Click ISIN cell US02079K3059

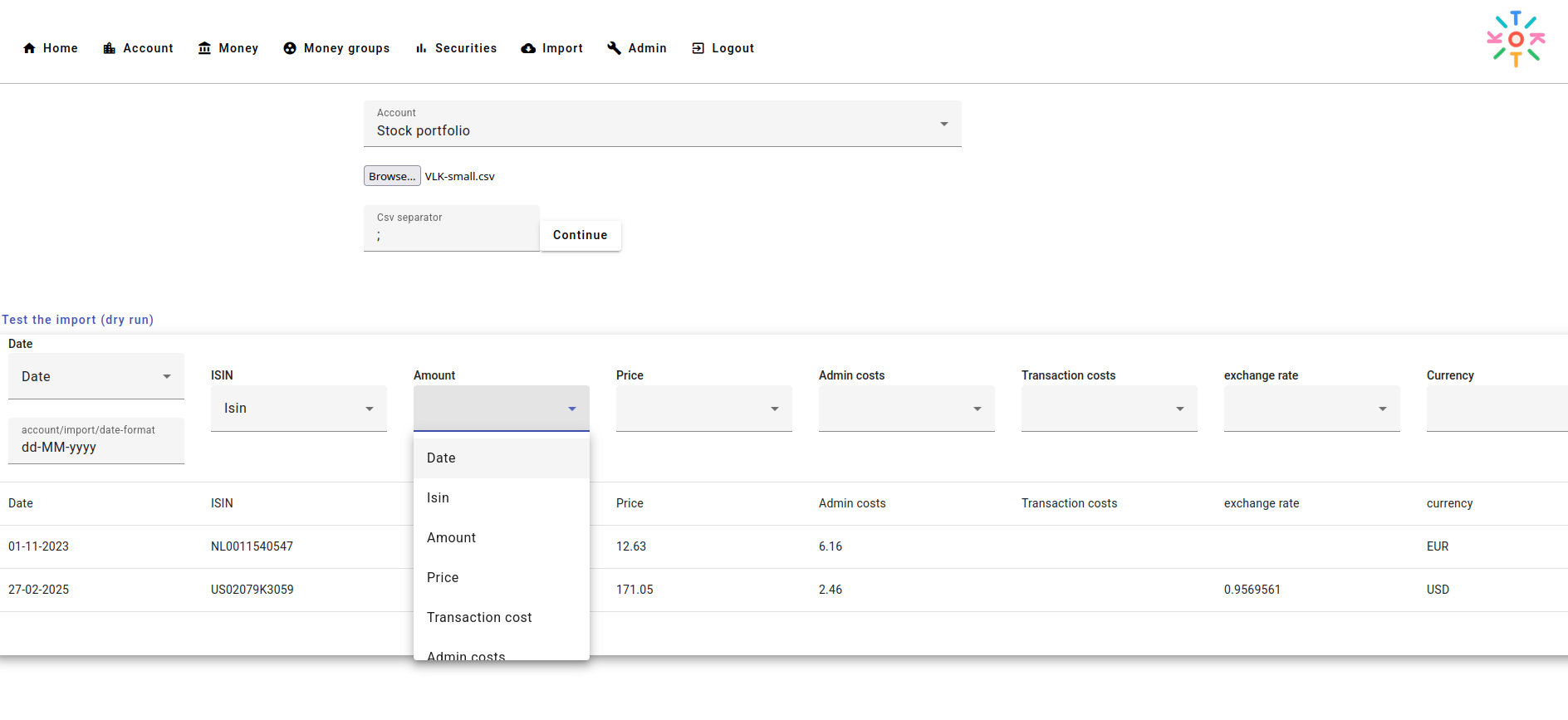click(252, 590)
